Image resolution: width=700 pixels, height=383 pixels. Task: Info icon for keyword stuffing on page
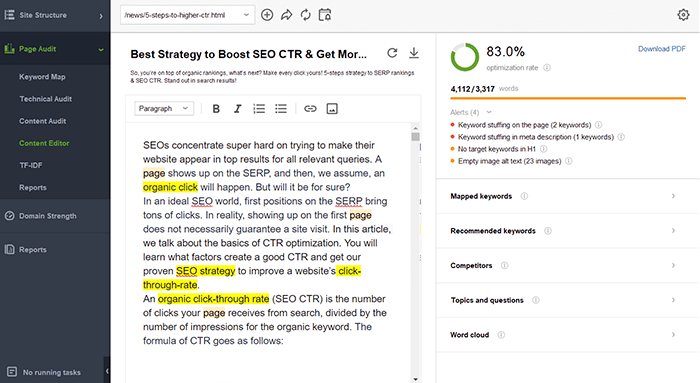point(599,125)
